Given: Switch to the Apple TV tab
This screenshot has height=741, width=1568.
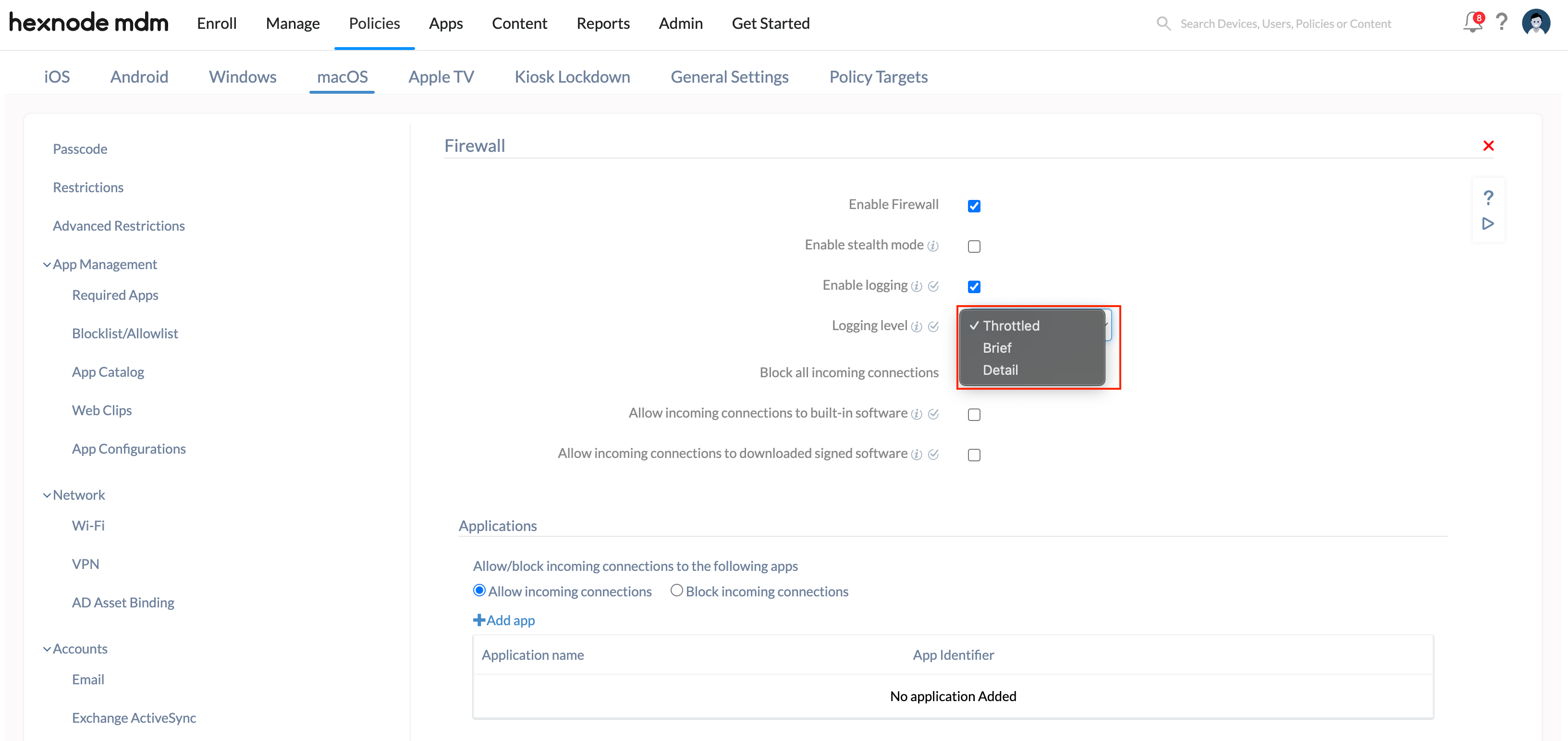Looking at the screenshot, I should point(441,77).
